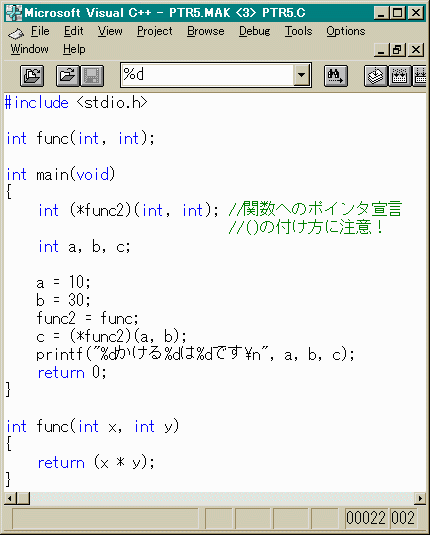Click the Compile File toolbar icon
This screenshot has width=430, height=535.
[x=376, y=75]
